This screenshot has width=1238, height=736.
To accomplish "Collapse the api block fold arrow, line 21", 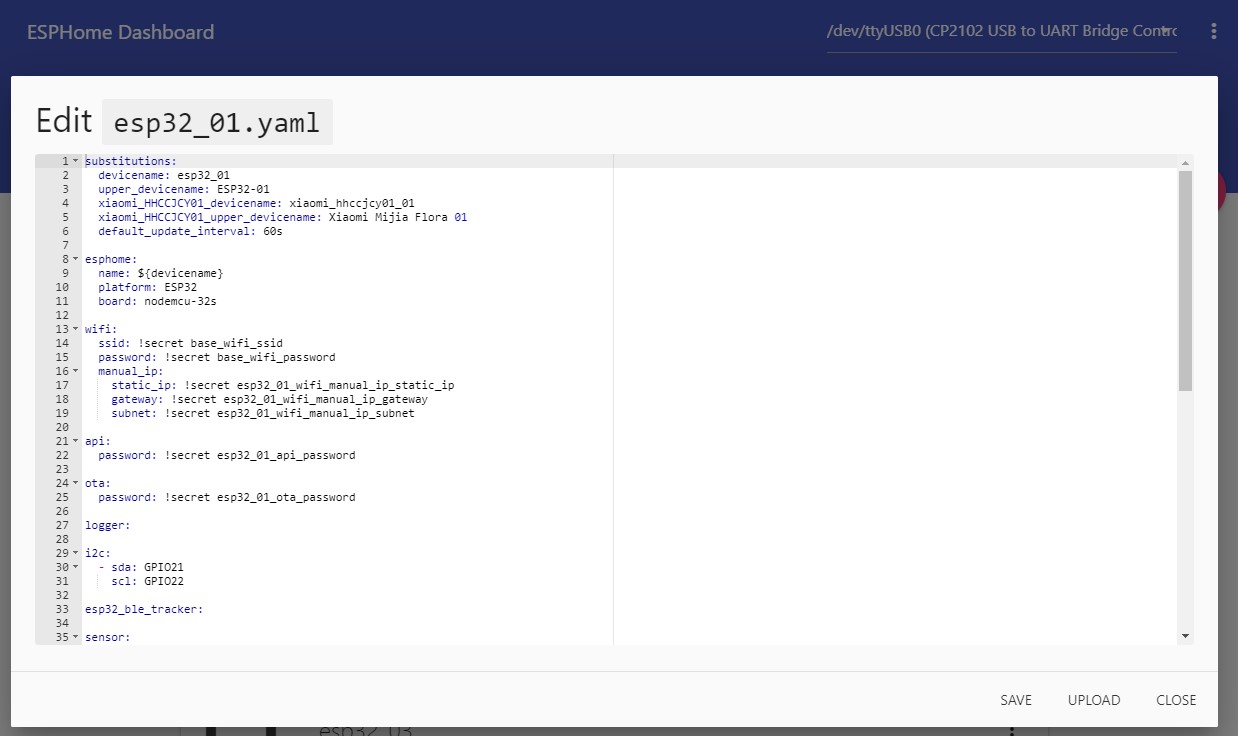I will pyautogui.click(x=75, y=441).
